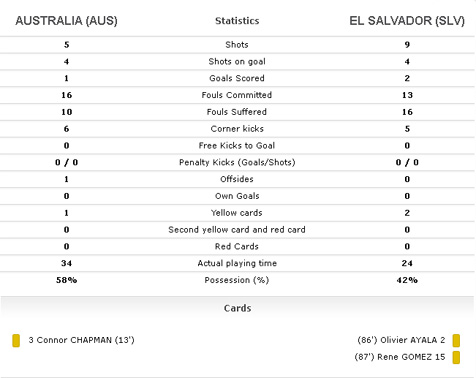
Task: Click the Statistics column header
Action: [237, 21]
